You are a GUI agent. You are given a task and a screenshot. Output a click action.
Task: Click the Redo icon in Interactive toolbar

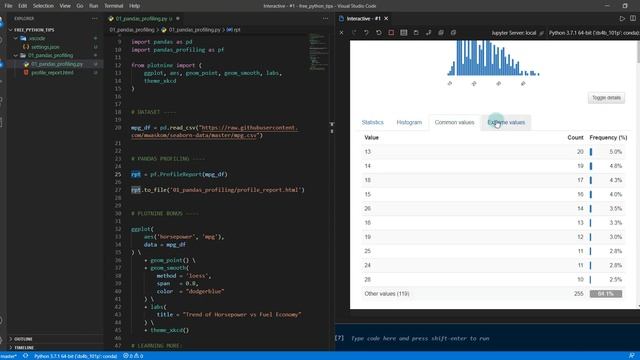(x=354, y=33)
